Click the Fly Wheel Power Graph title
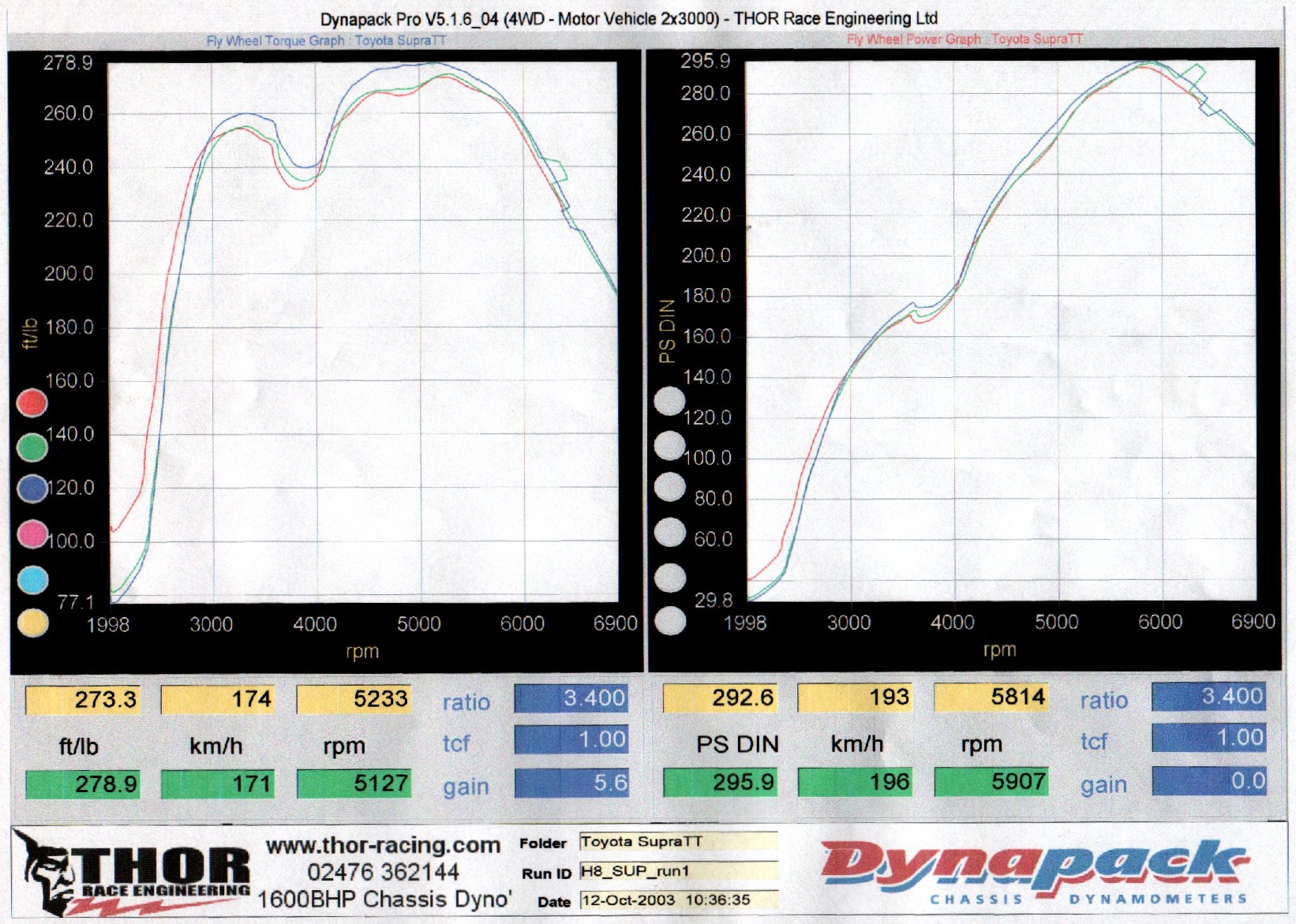Viewport: 1296px width, 924px height. 965,39
